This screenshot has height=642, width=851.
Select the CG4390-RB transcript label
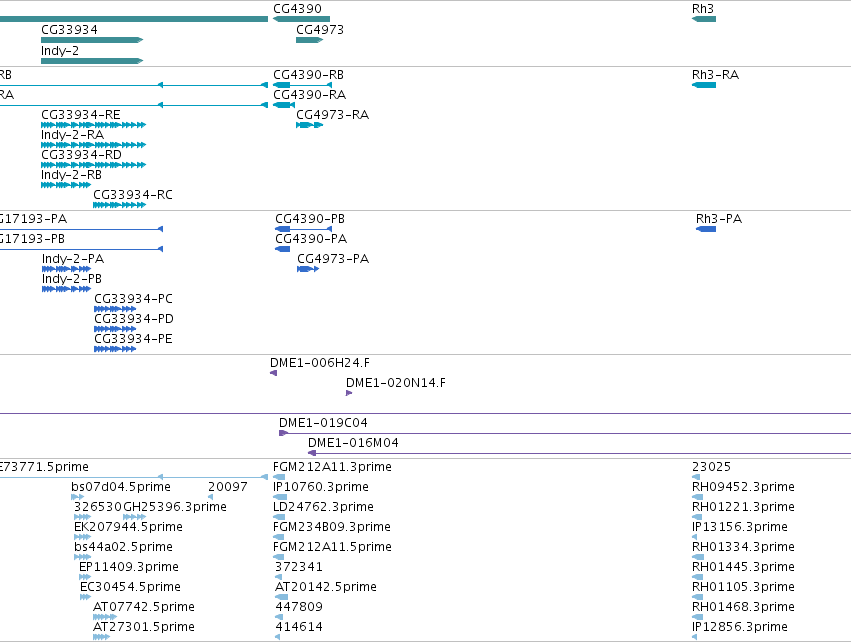coord(308,75)
